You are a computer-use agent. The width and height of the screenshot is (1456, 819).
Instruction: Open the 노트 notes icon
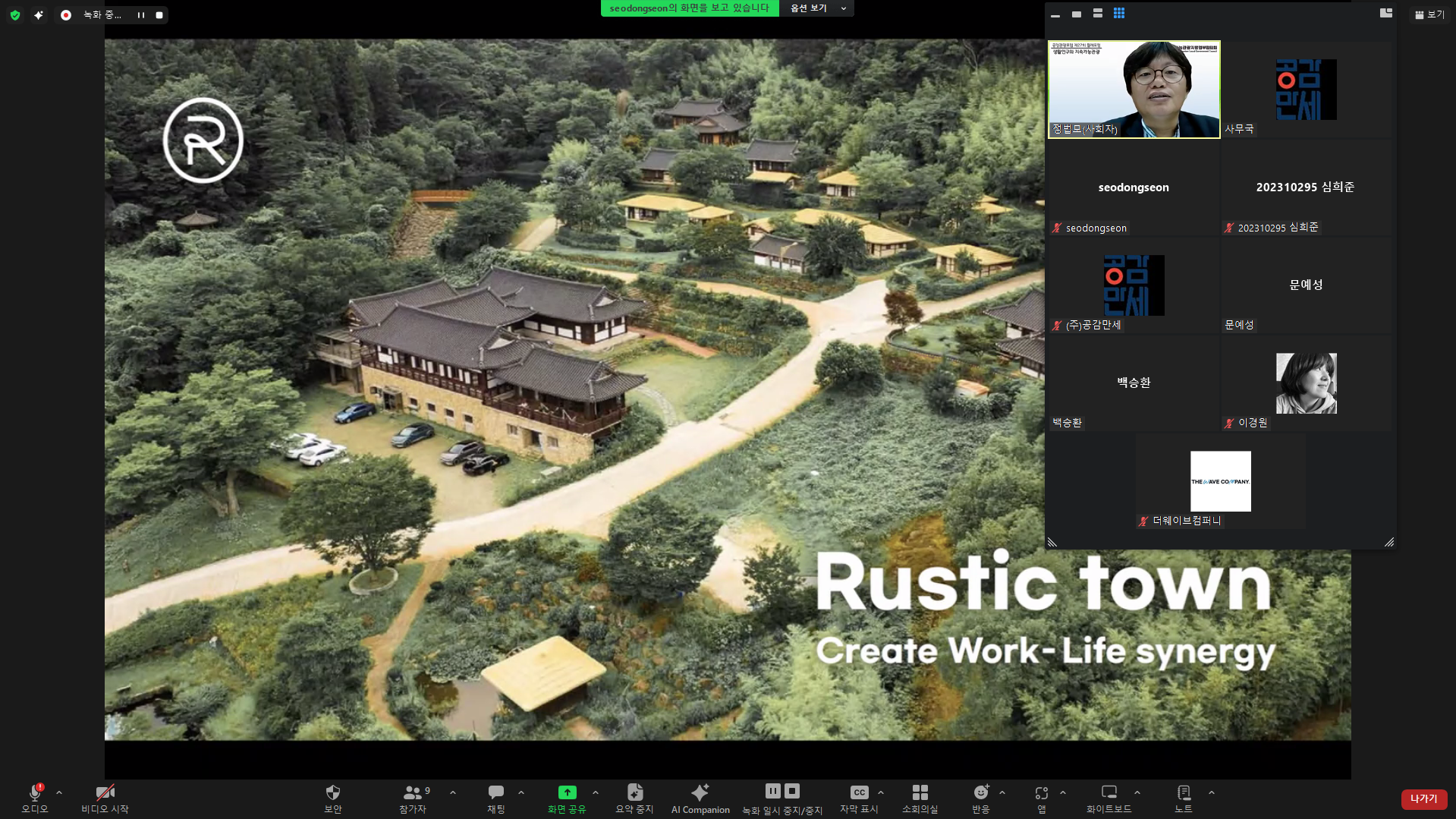point(1184,797)
